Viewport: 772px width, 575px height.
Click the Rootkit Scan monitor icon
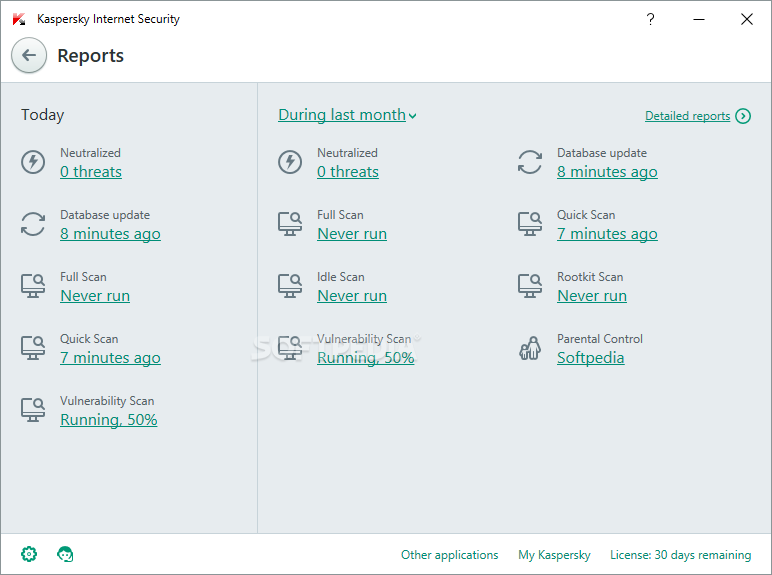pos(530,286)
